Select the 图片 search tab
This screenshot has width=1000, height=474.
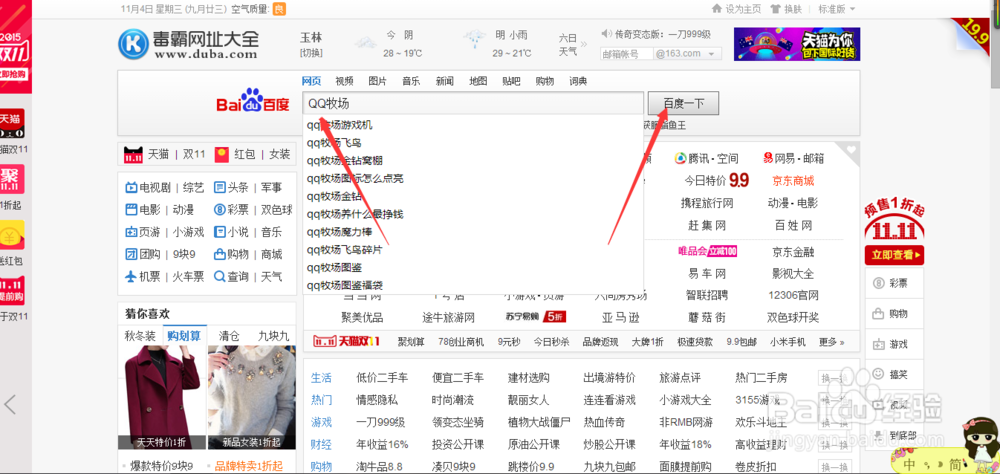pyautogui.click(x=378, y=81)
